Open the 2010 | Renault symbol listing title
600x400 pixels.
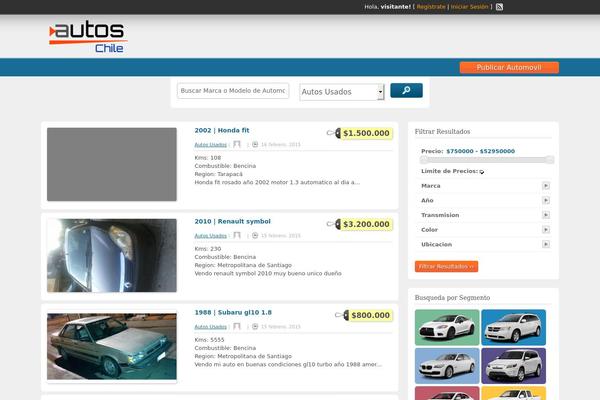232,221
